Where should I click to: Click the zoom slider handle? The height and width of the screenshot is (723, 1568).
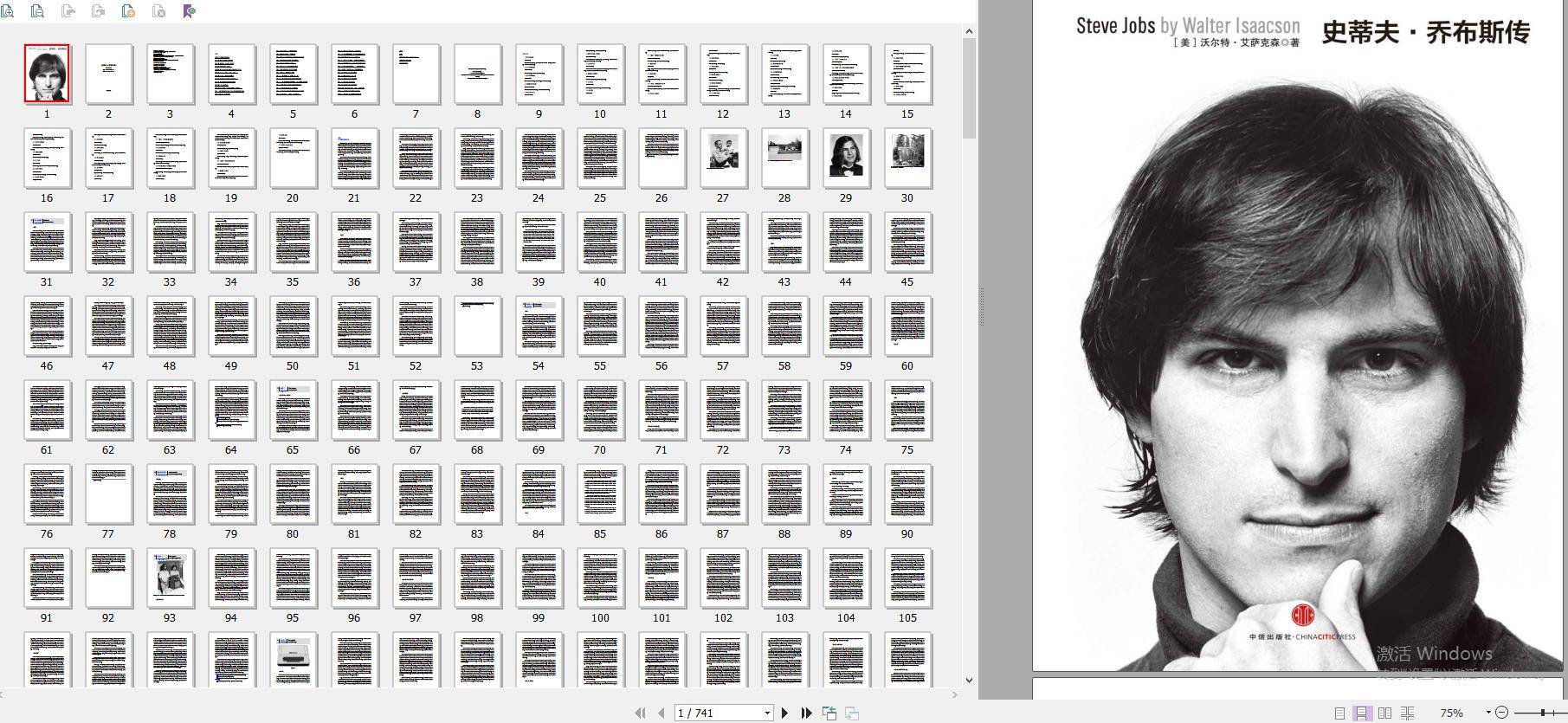coord(1542,712)
